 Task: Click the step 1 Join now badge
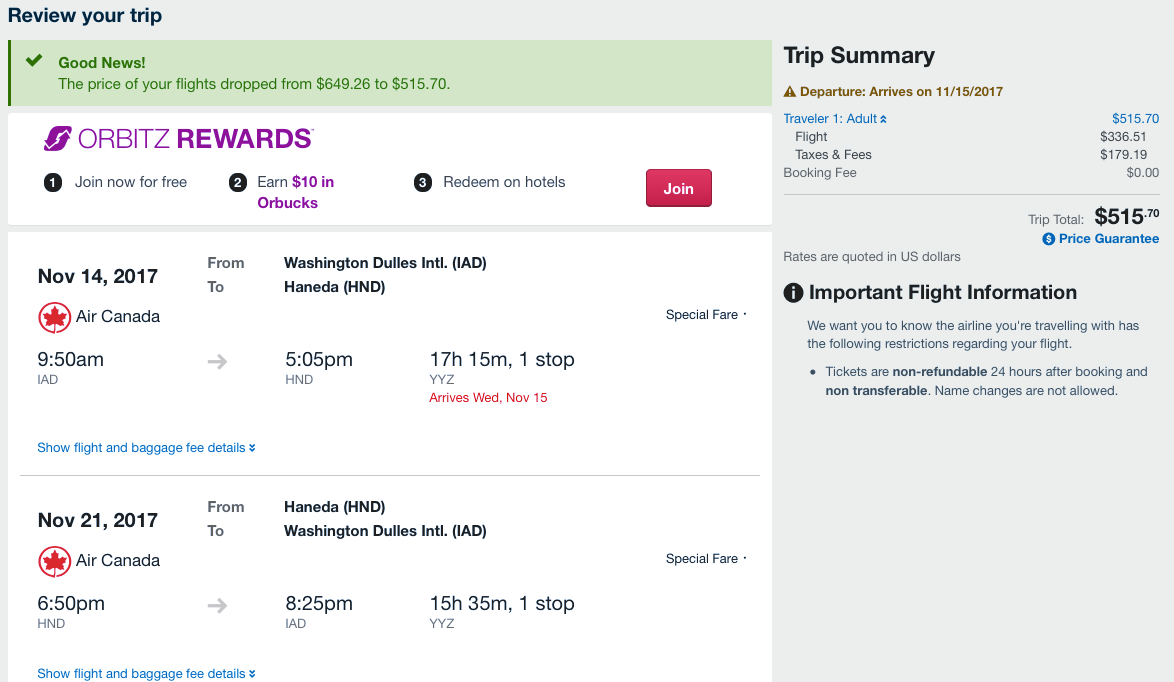pyautogui.click(x=53, y=183)
